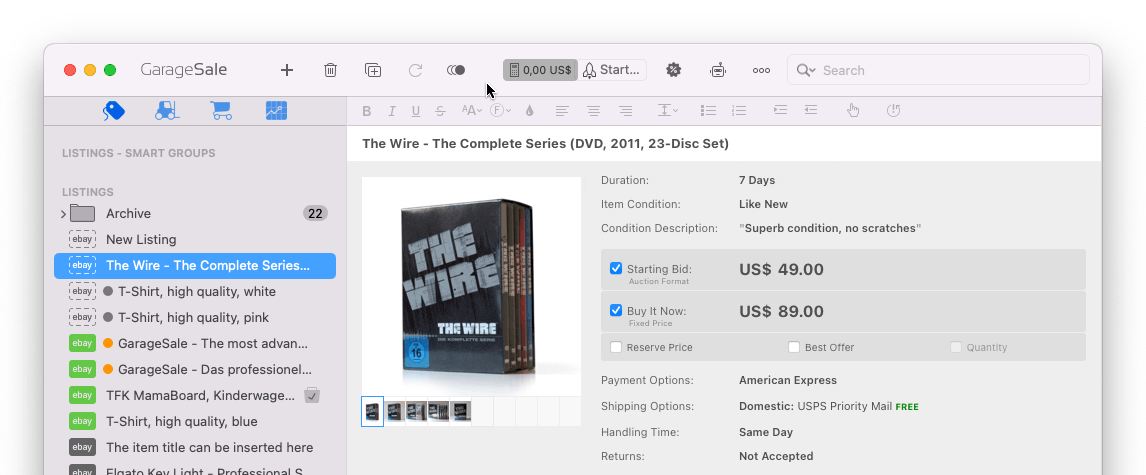Open the text color droplet picker
Viewport: 1146px width, 475px height.
(530, 111)
